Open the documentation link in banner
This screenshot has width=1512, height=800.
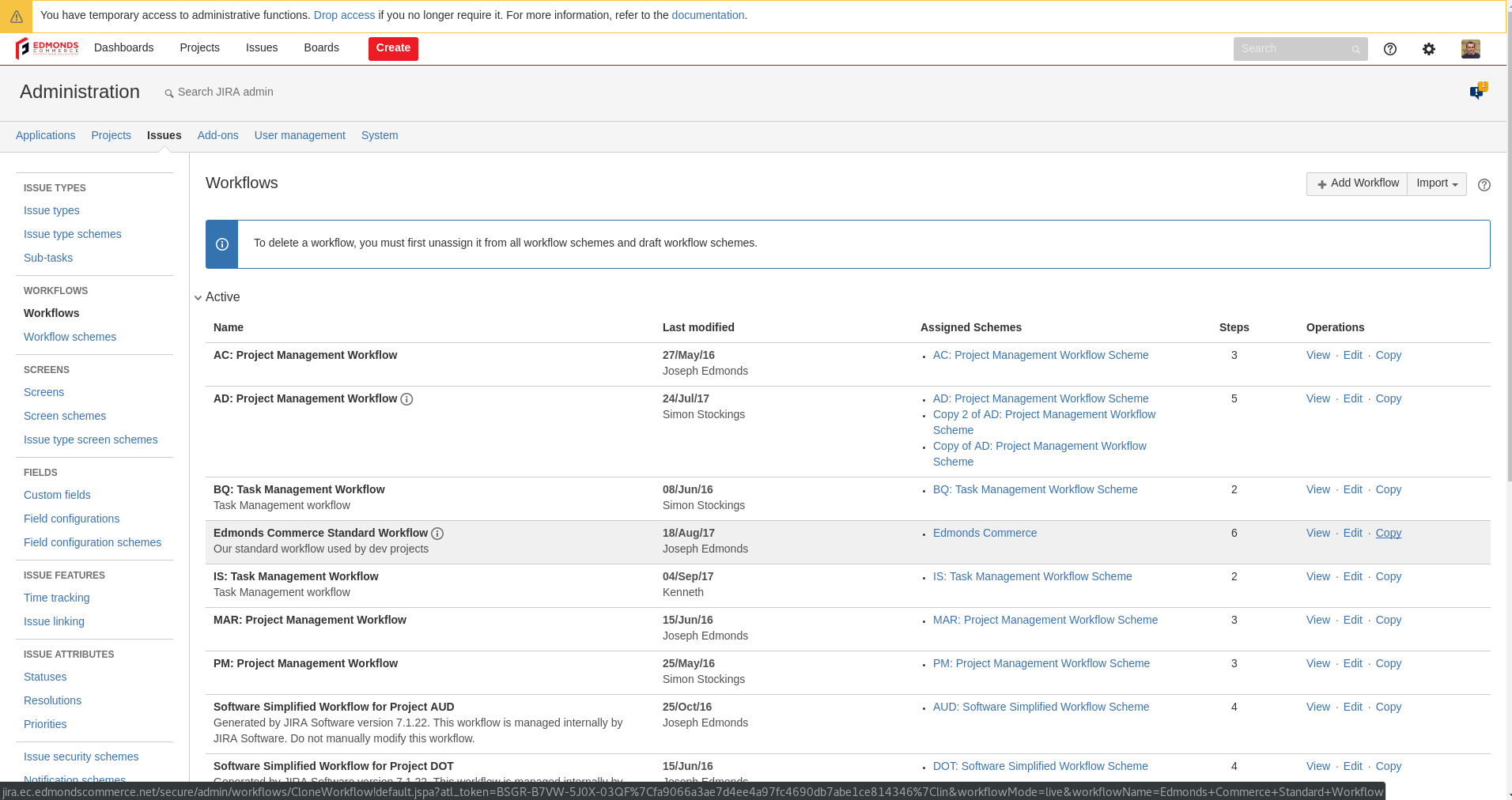tap(708, 15)
